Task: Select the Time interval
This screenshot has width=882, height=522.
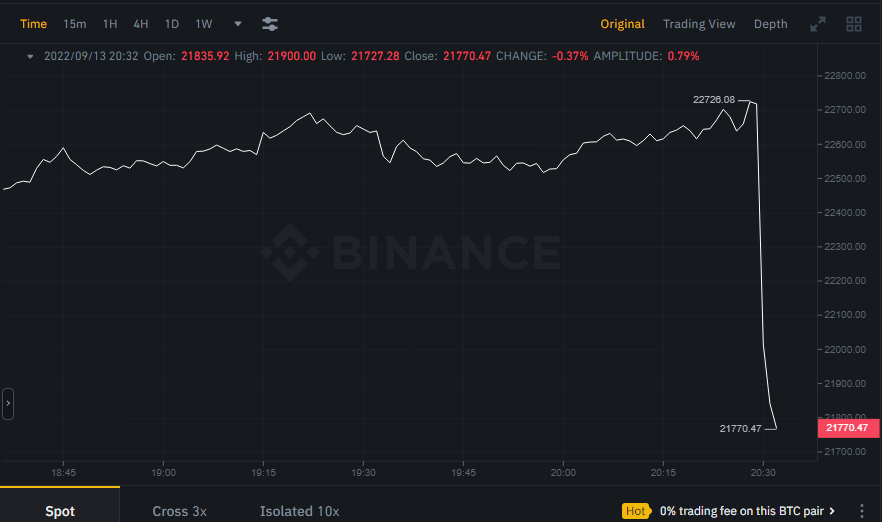Action: point(33,24)
